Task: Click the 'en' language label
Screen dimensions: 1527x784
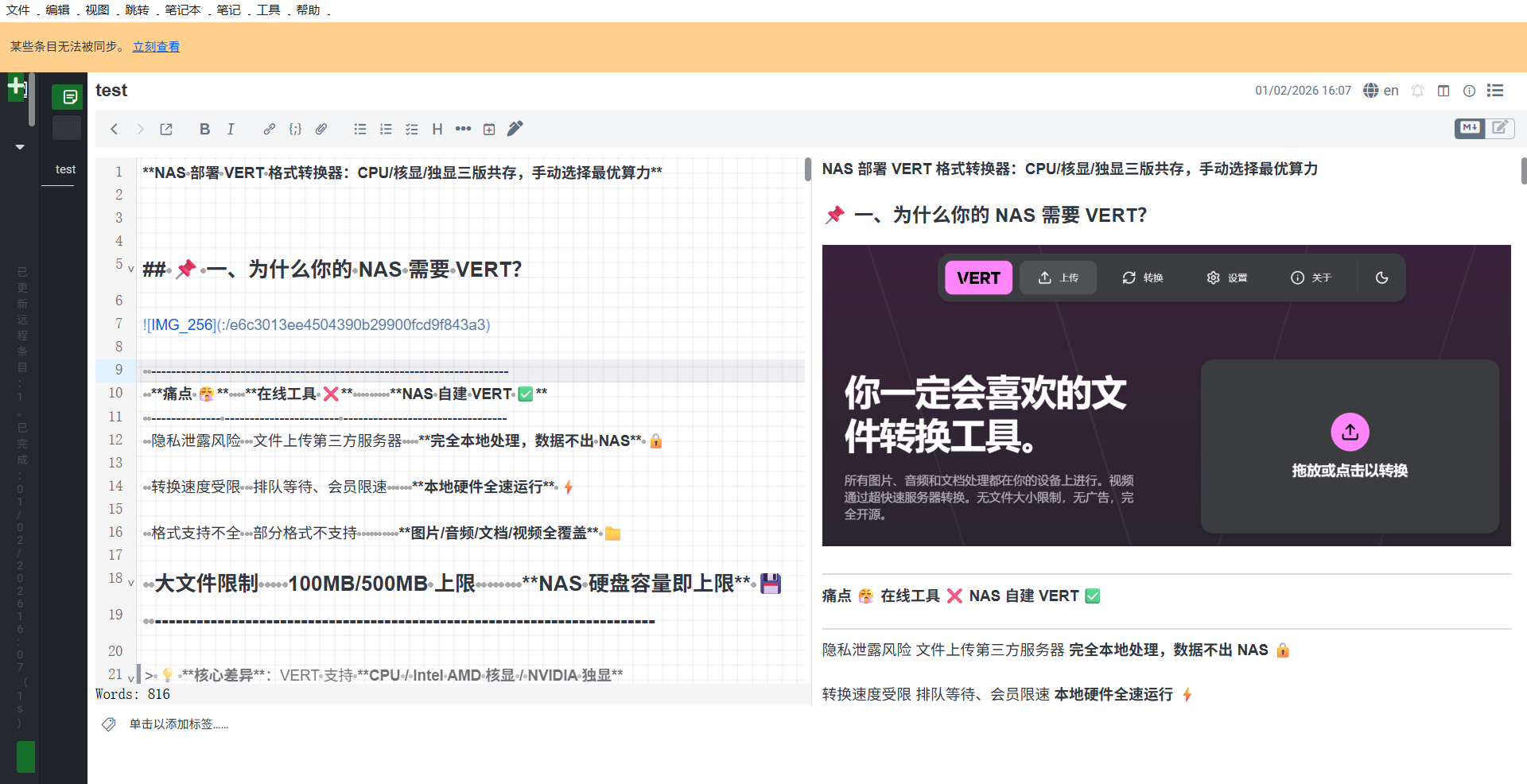Action: click(x=1391, y=91)
